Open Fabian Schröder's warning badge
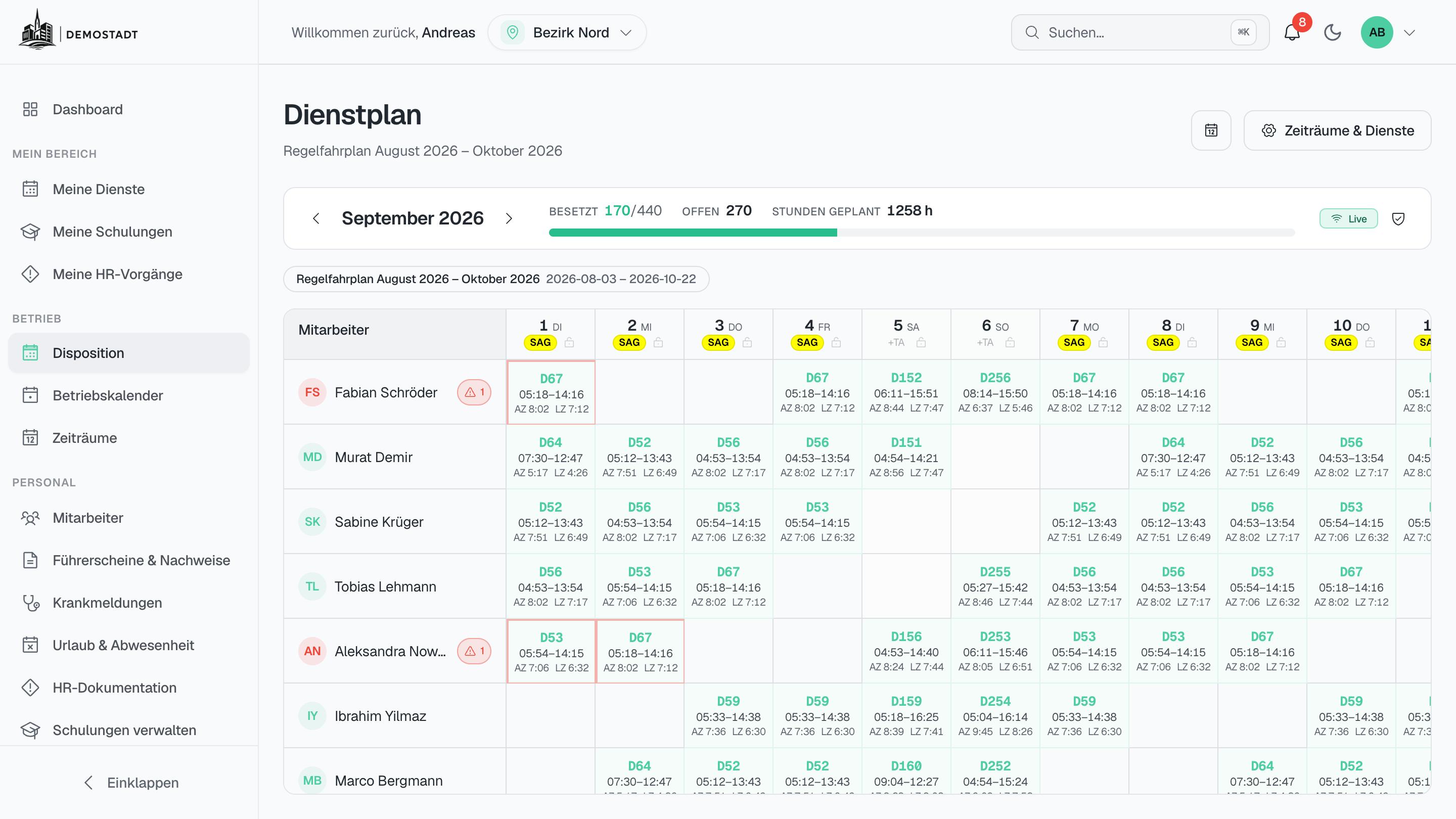 (x=474, y=392)
